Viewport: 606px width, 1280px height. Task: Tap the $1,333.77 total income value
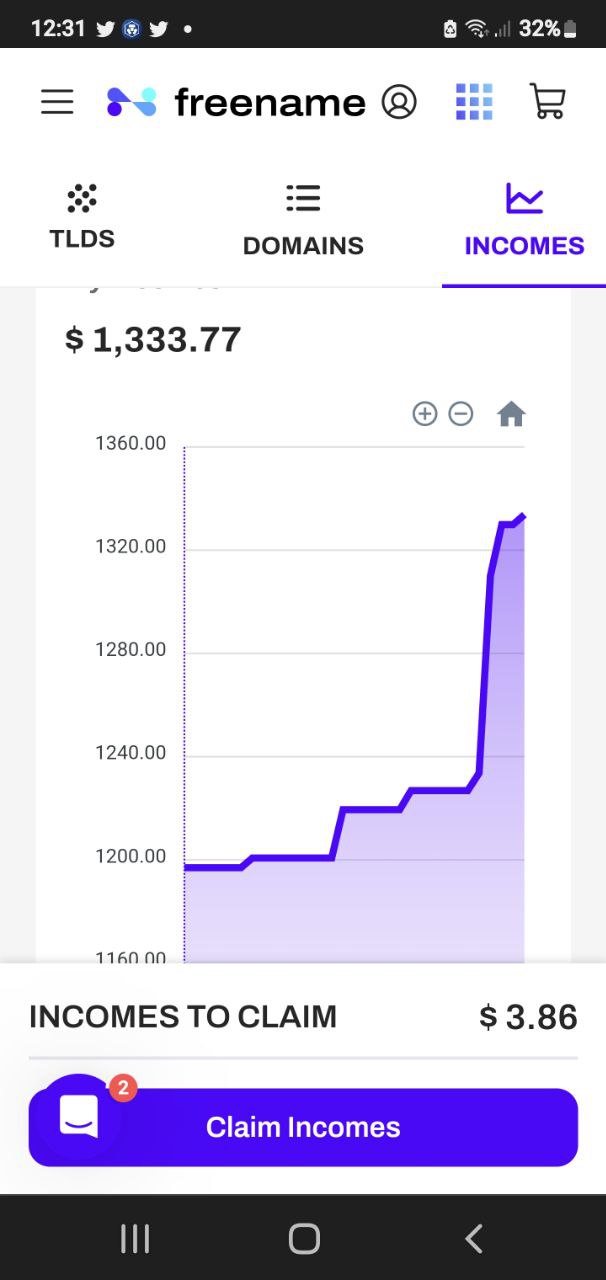point(153,339)
